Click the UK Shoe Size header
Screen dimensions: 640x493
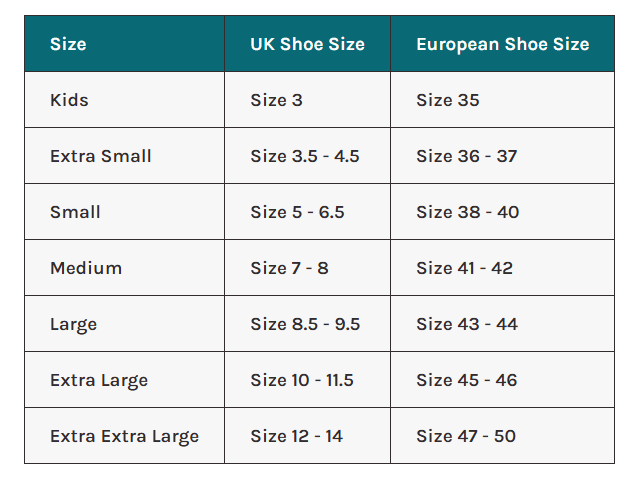coord(307,44)
